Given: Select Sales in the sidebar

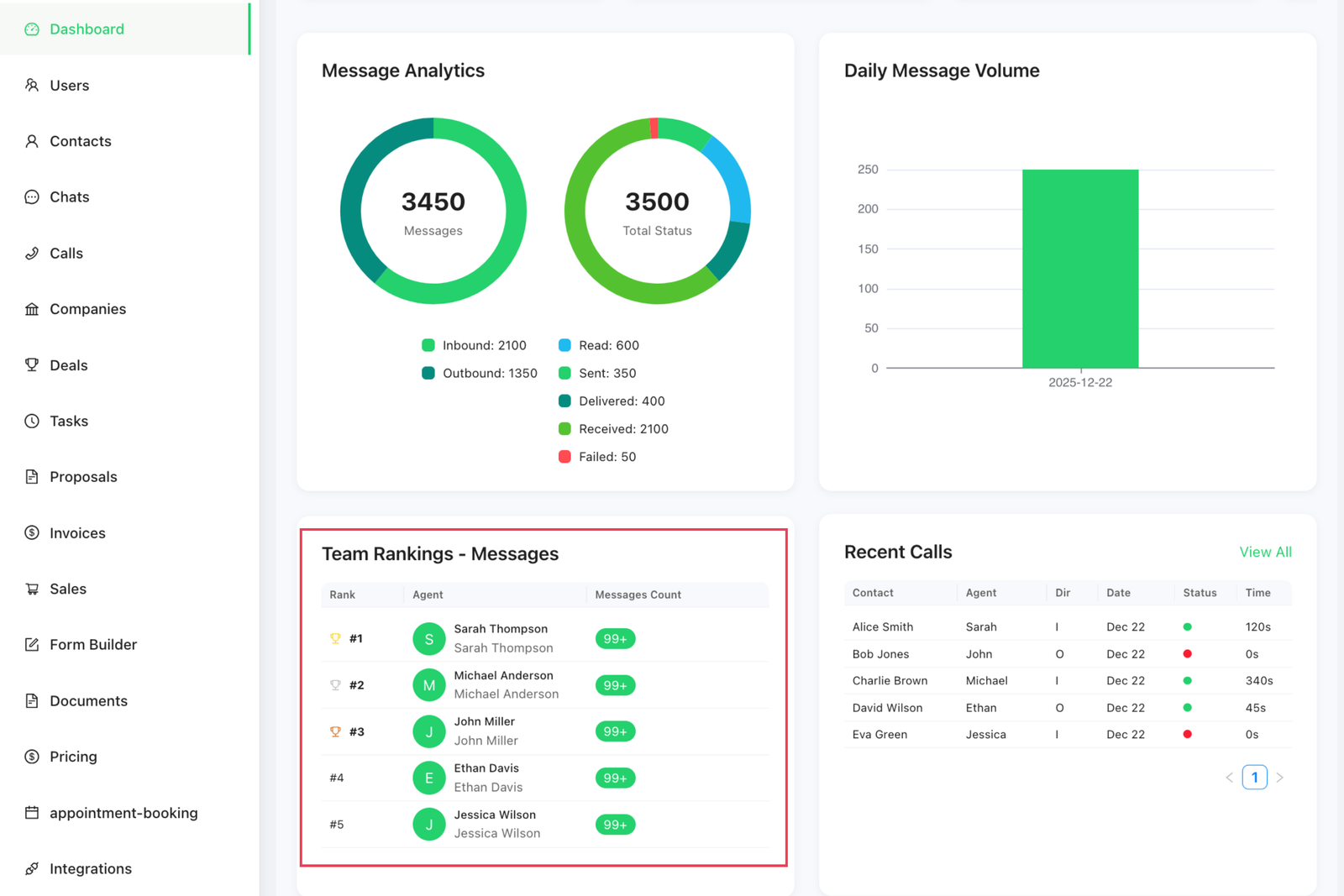Looking at the screenshot, I should [68, 589].
